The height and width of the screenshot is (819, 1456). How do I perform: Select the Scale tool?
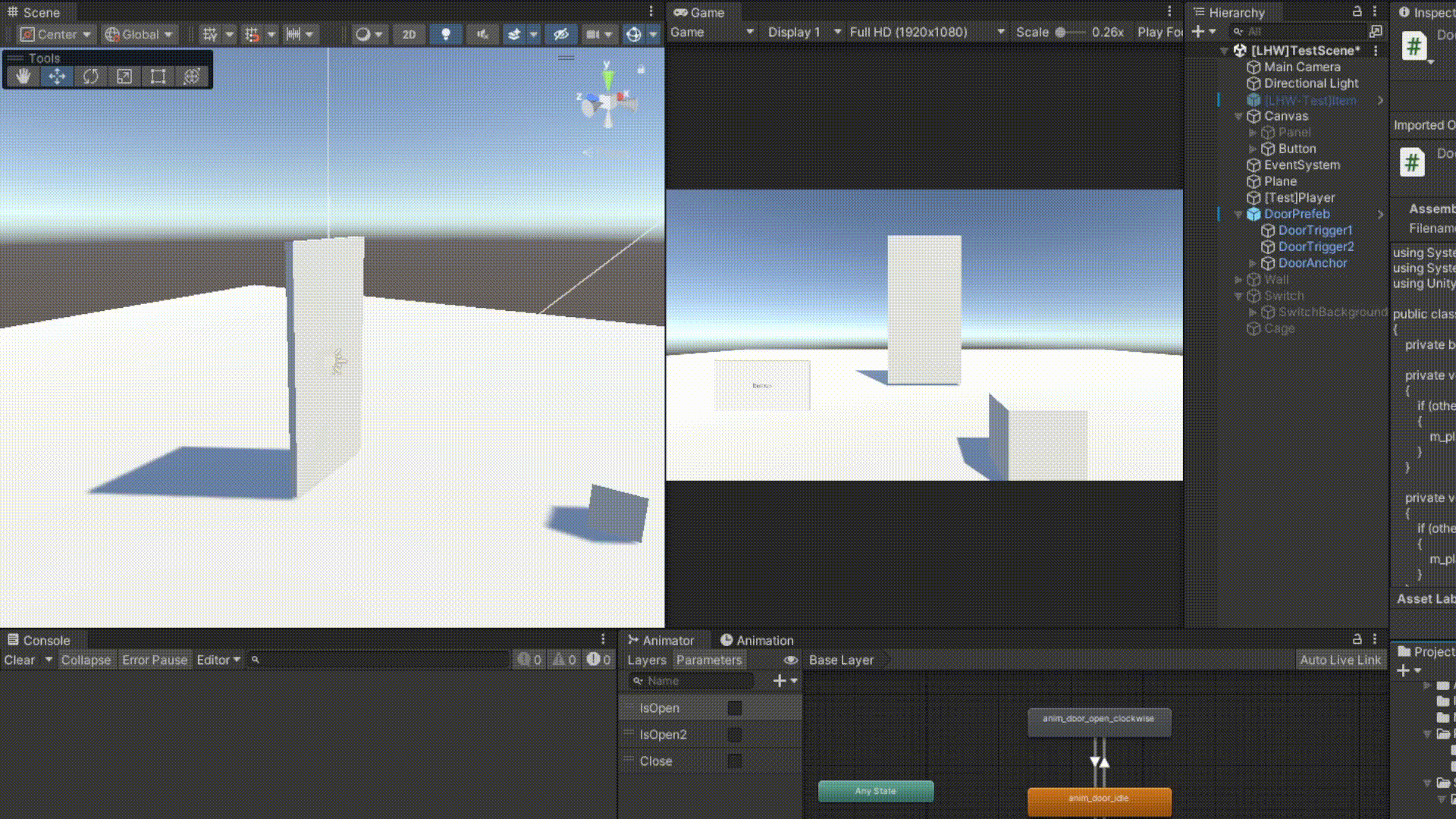pos(124,77)
